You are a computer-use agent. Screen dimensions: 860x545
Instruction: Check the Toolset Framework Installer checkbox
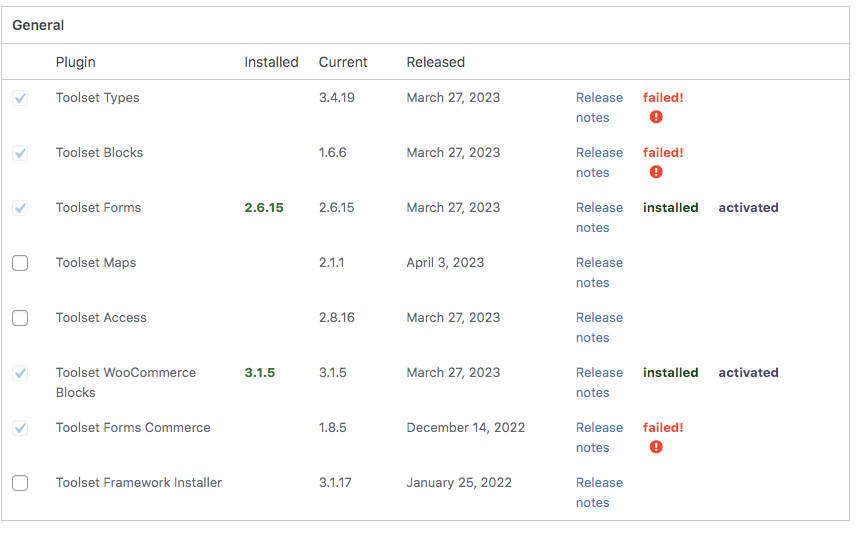(20, 483)
